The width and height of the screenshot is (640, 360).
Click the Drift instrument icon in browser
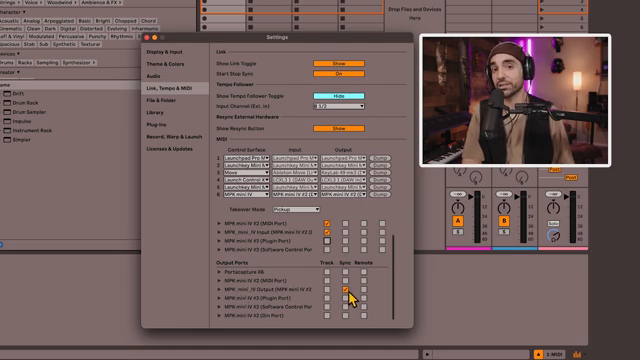click(x=7, y=93)
